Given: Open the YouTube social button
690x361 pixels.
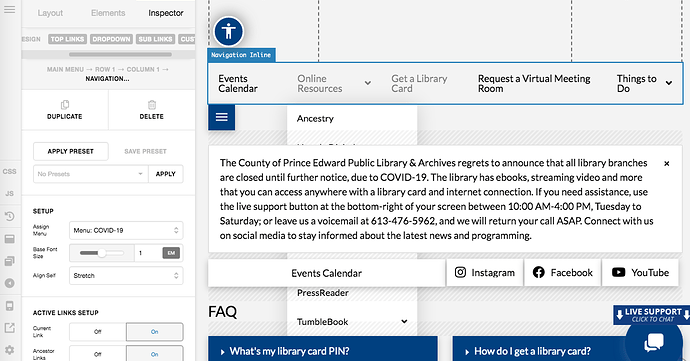Looking at the screenshot, I should tap(640, 273).
